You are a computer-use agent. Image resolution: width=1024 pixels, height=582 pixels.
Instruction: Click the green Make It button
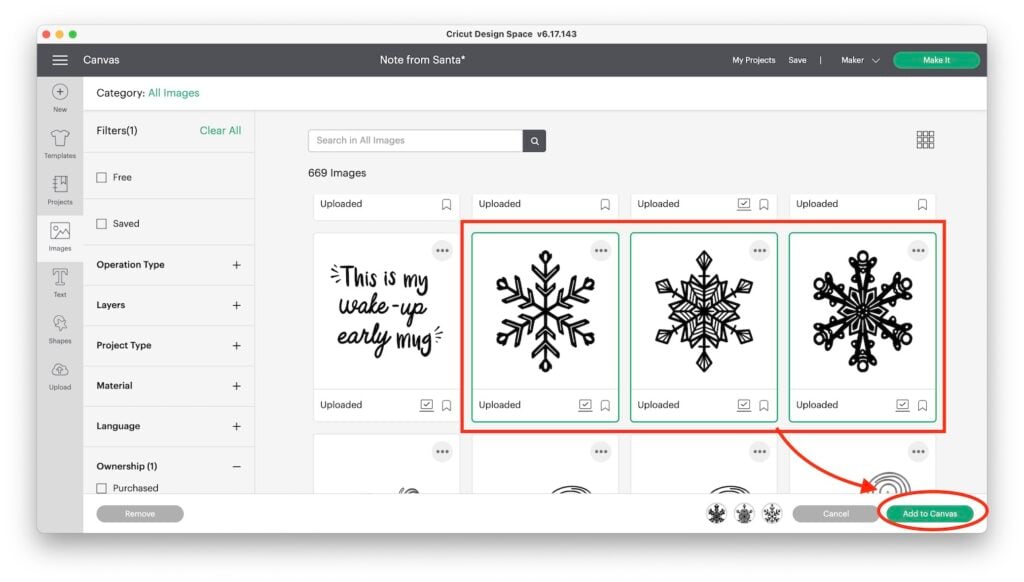pyautogui.click(x=936, y=60)
